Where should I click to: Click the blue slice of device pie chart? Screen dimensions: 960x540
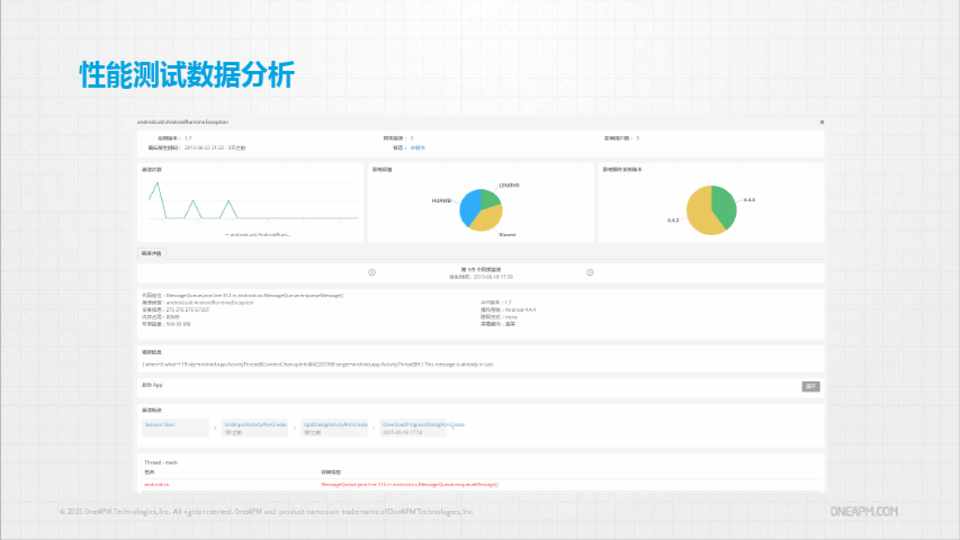coord(470,208)
